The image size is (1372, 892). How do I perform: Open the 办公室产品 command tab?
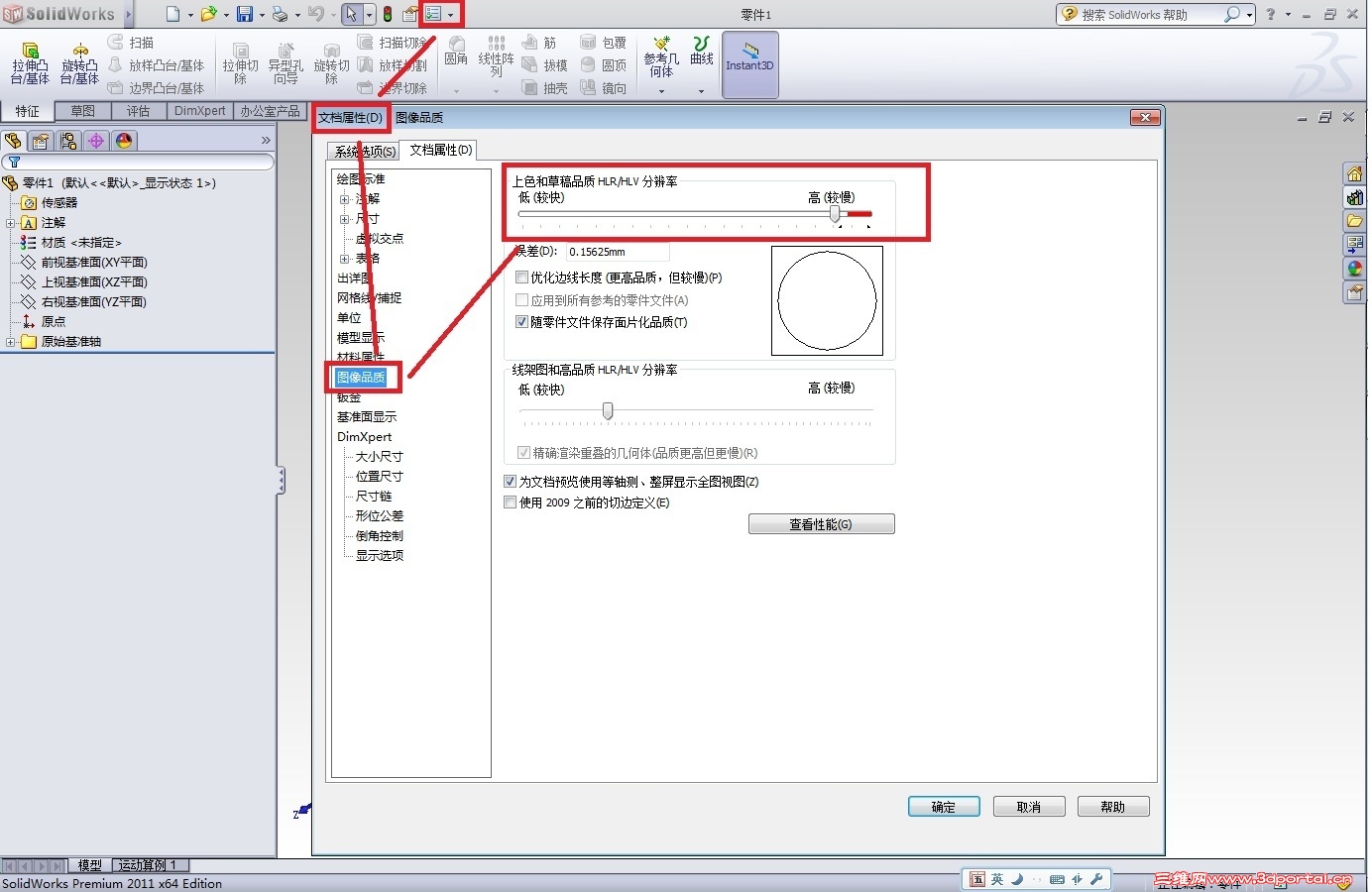270,111
